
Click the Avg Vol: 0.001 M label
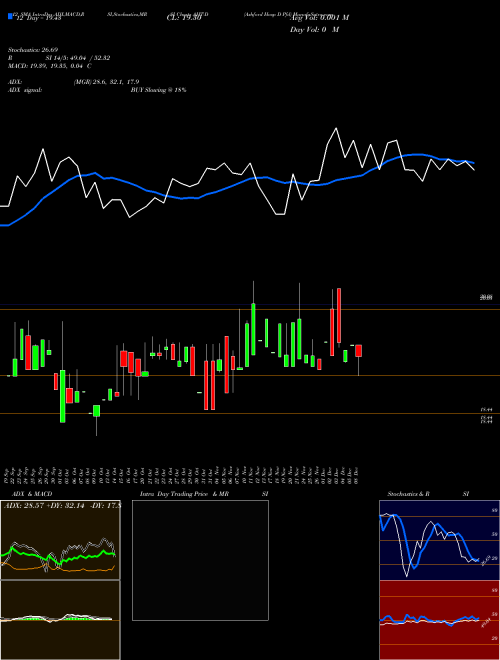click(319, 18)
